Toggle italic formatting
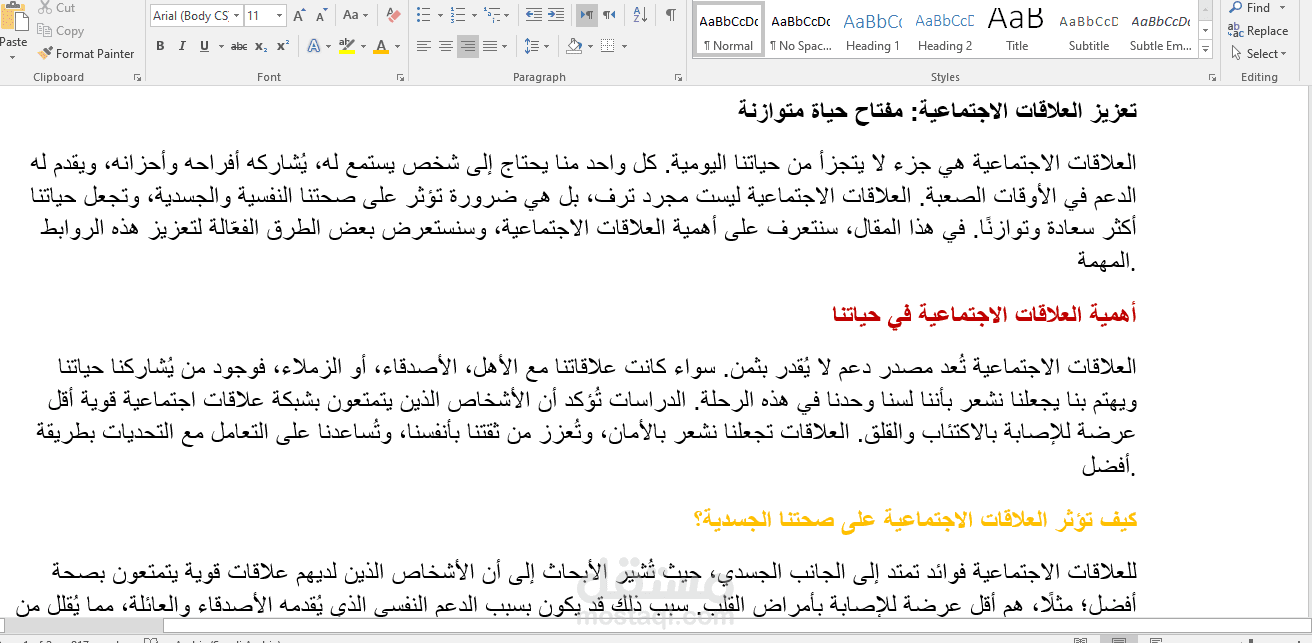This screenshot has width=1312, height=643. tap(182, 46)
